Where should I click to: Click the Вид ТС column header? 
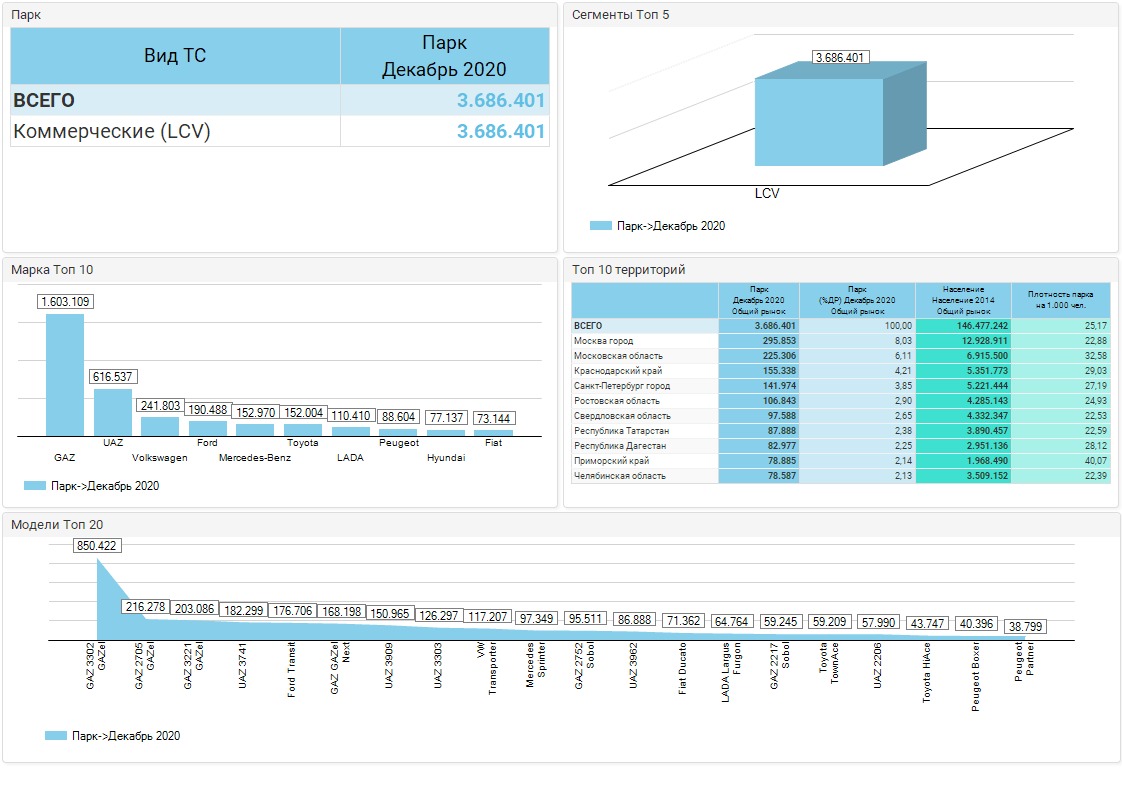[175, 56]
